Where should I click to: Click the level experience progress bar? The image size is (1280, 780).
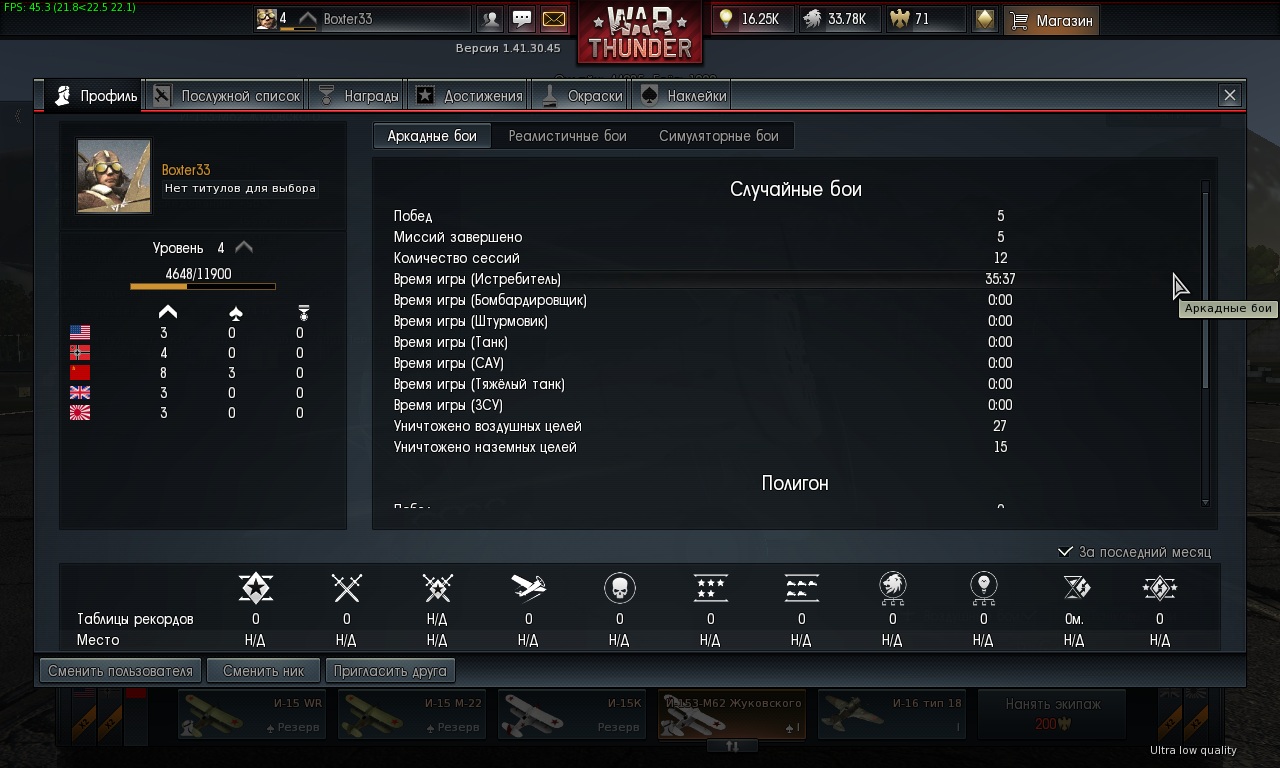tap(203, 287)
